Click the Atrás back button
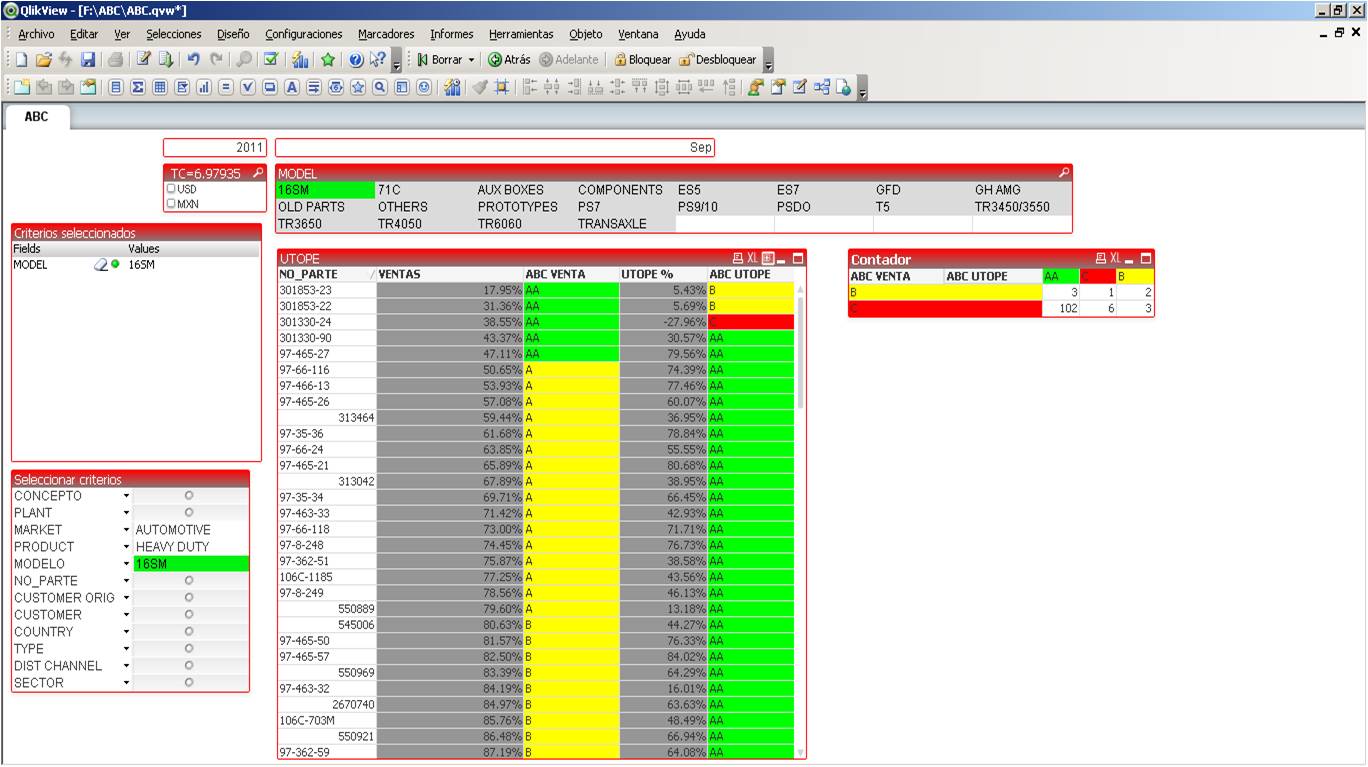 [509, 60]
